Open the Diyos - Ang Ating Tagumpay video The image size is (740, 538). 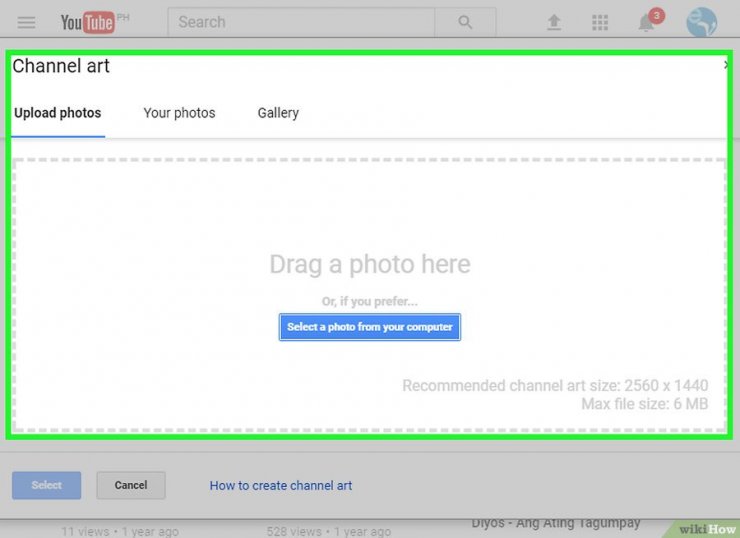click(x=556, y=523)
